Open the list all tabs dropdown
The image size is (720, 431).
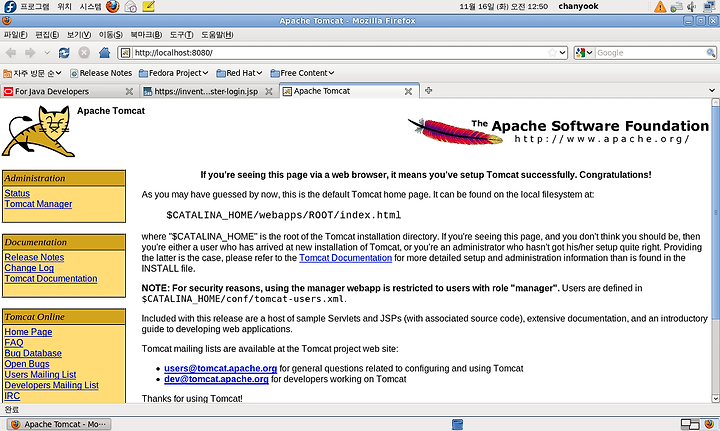click(x=712, y=90)
